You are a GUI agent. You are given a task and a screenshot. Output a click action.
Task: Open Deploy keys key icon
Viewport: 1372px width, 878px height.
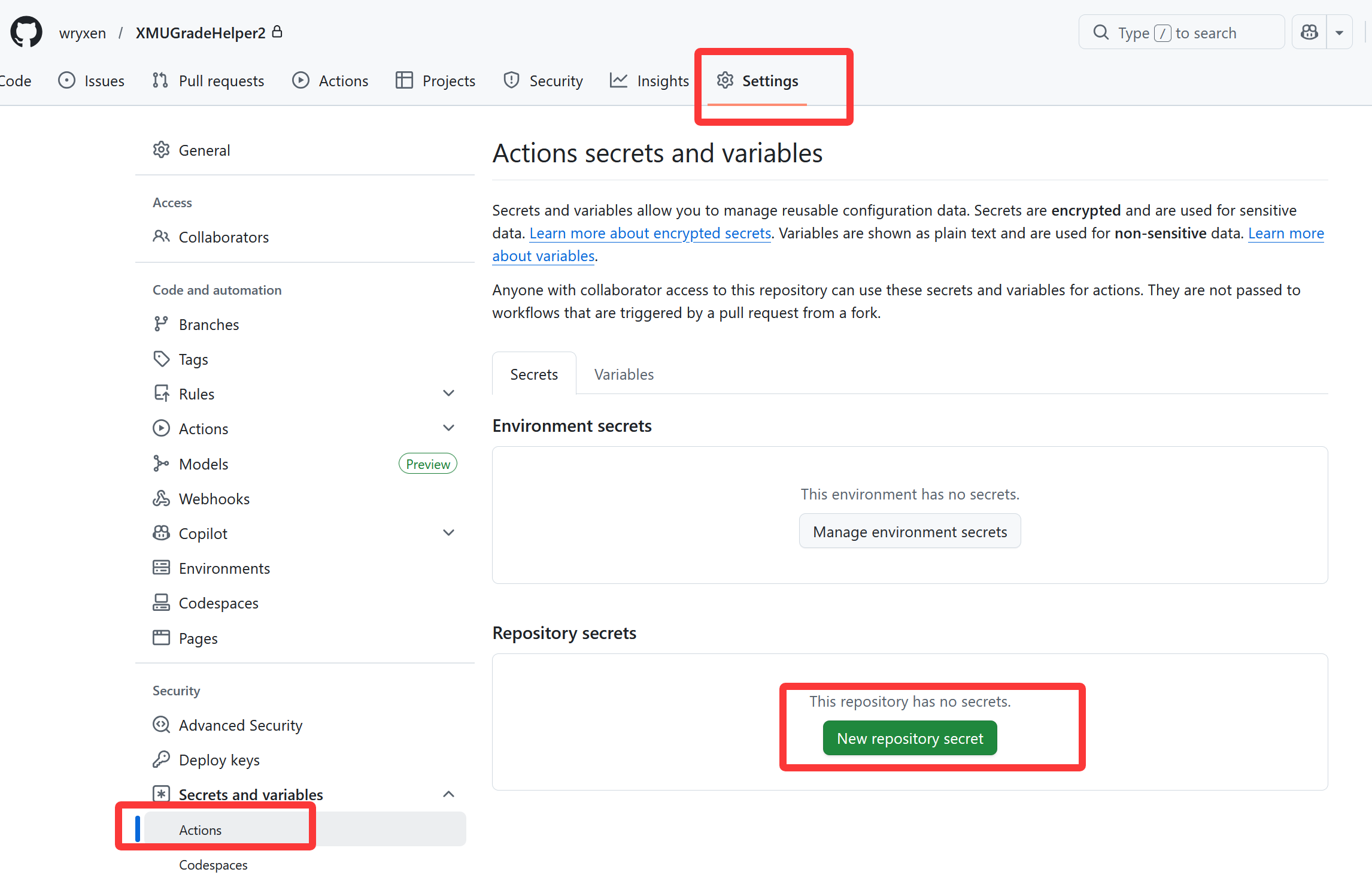(x=161, y=759)
